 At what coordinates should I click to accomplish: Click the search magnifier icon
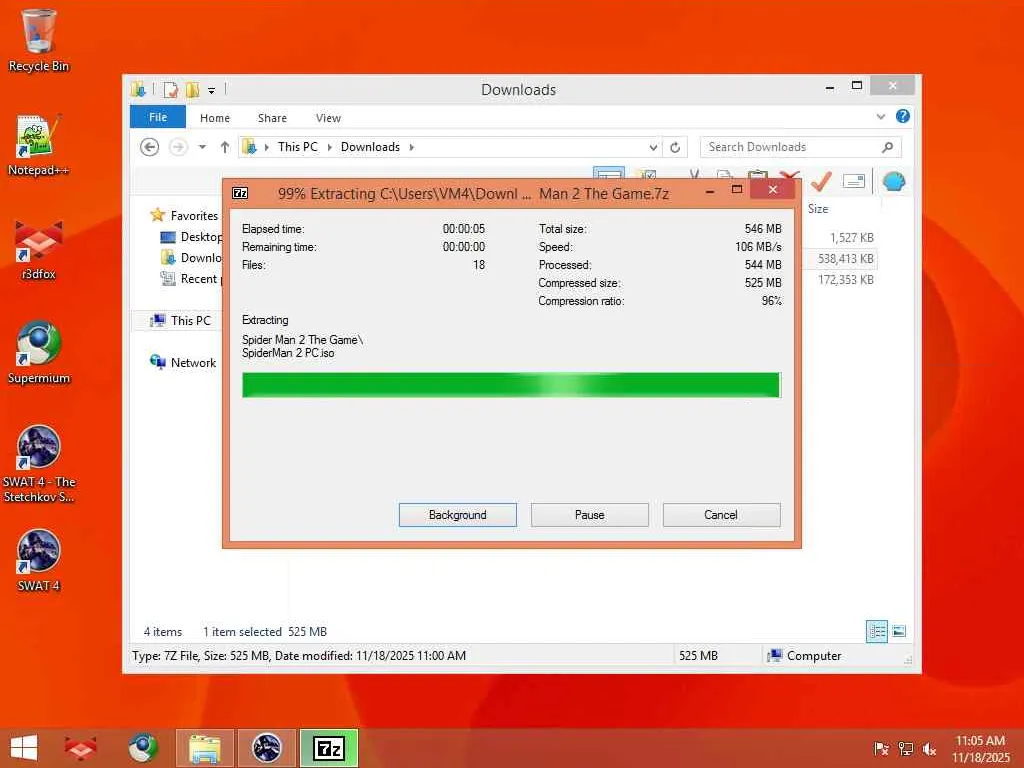[887, 147]
